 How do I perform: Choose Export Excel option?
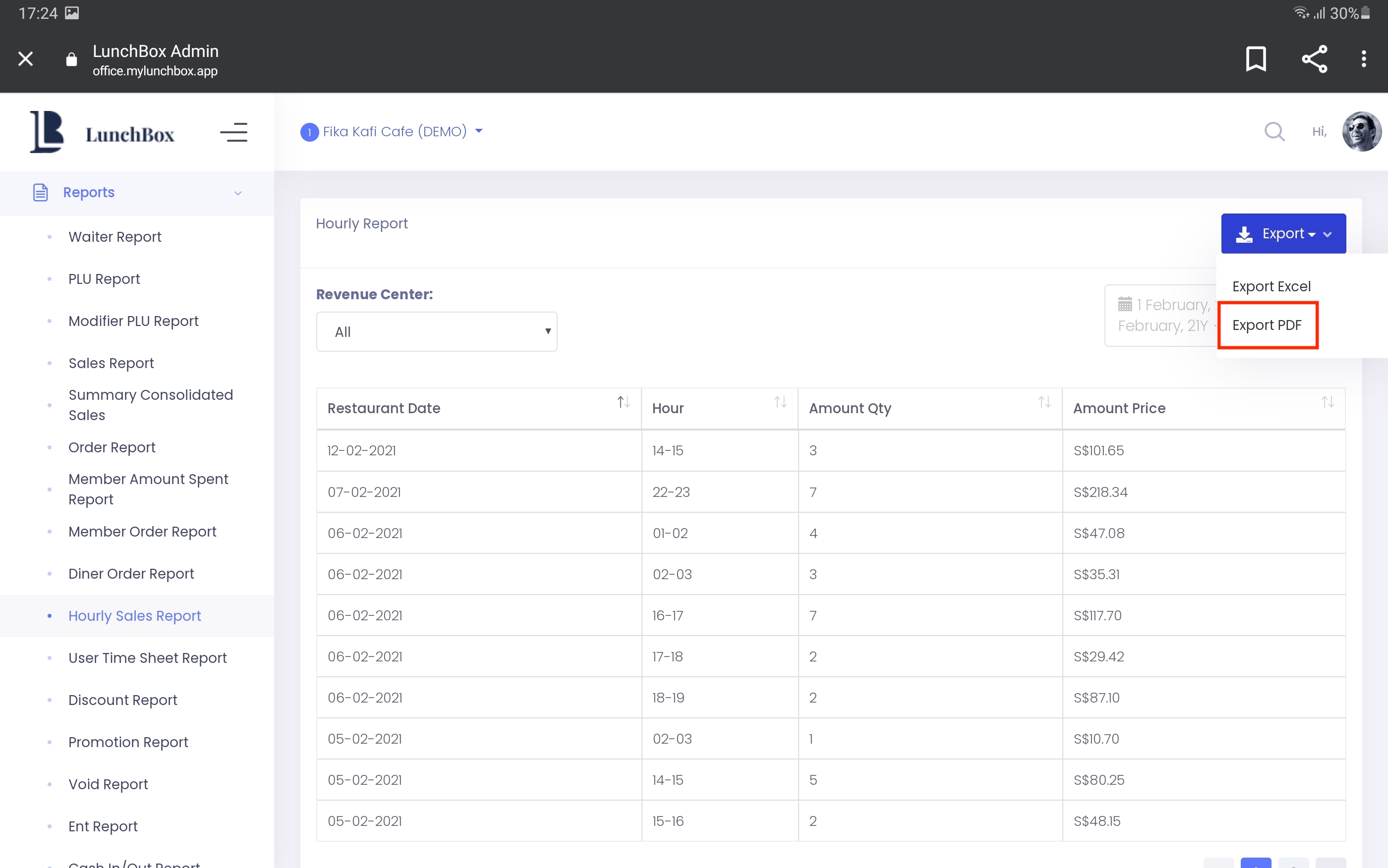point(1271,286)
